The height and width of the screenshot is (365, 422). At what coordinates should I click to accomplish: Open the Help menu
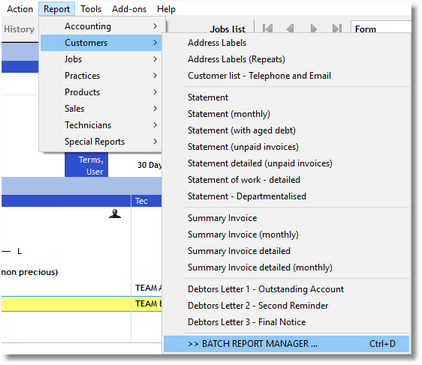pos(166,9)
